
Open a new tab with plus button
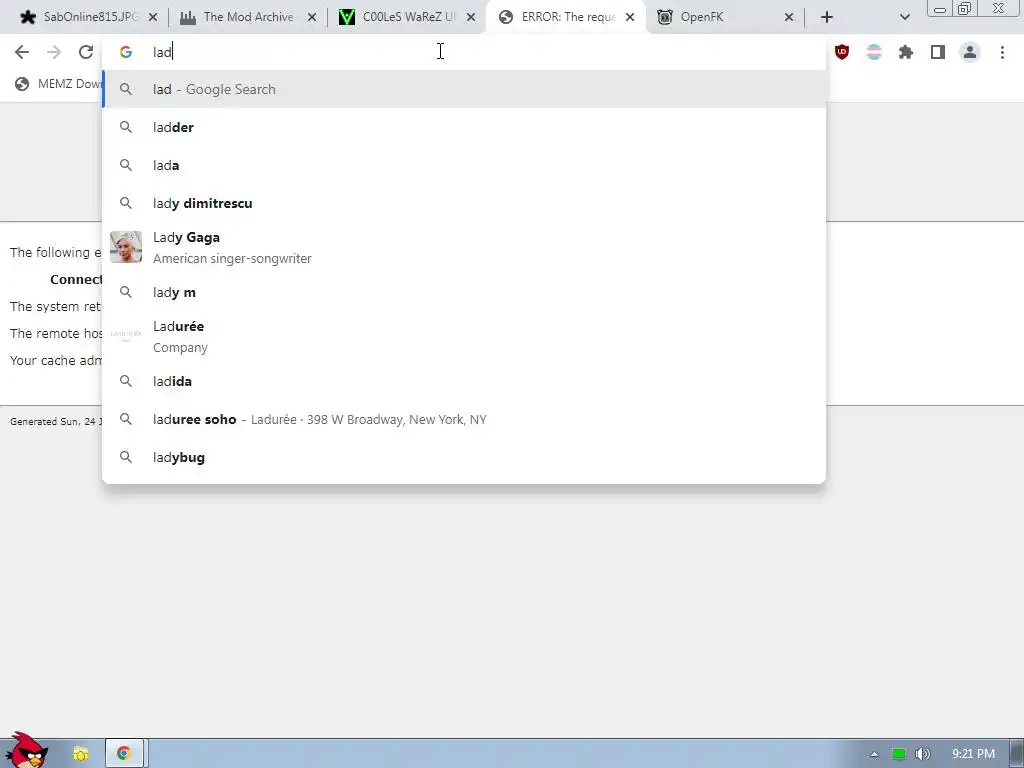pos(827,17)
